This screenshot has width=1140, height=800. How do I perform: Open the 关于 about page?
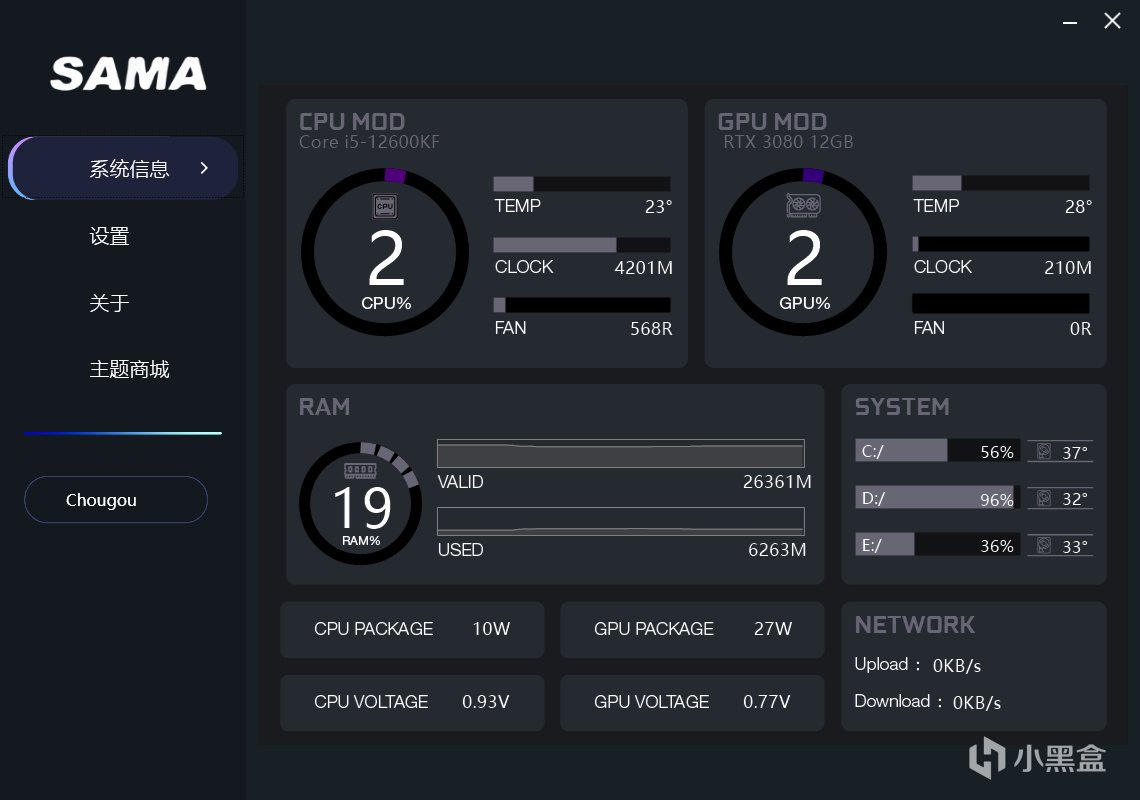[109, 303]
